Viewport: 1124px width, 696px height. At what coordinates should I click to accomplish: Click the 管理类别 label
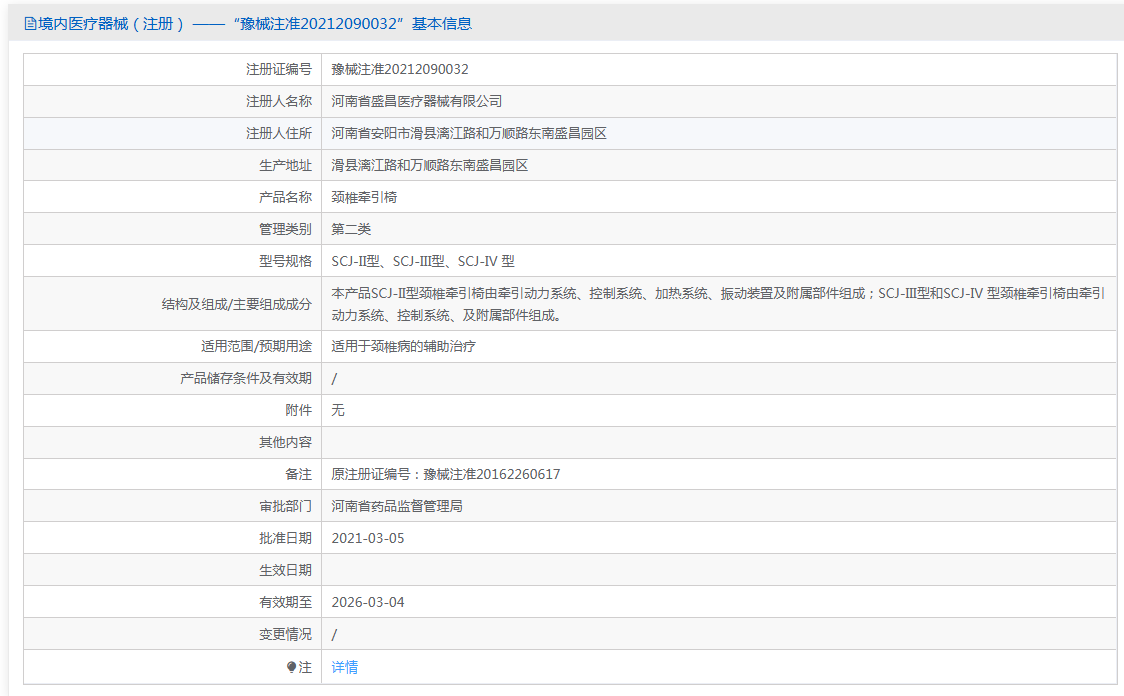click(285, 229)
